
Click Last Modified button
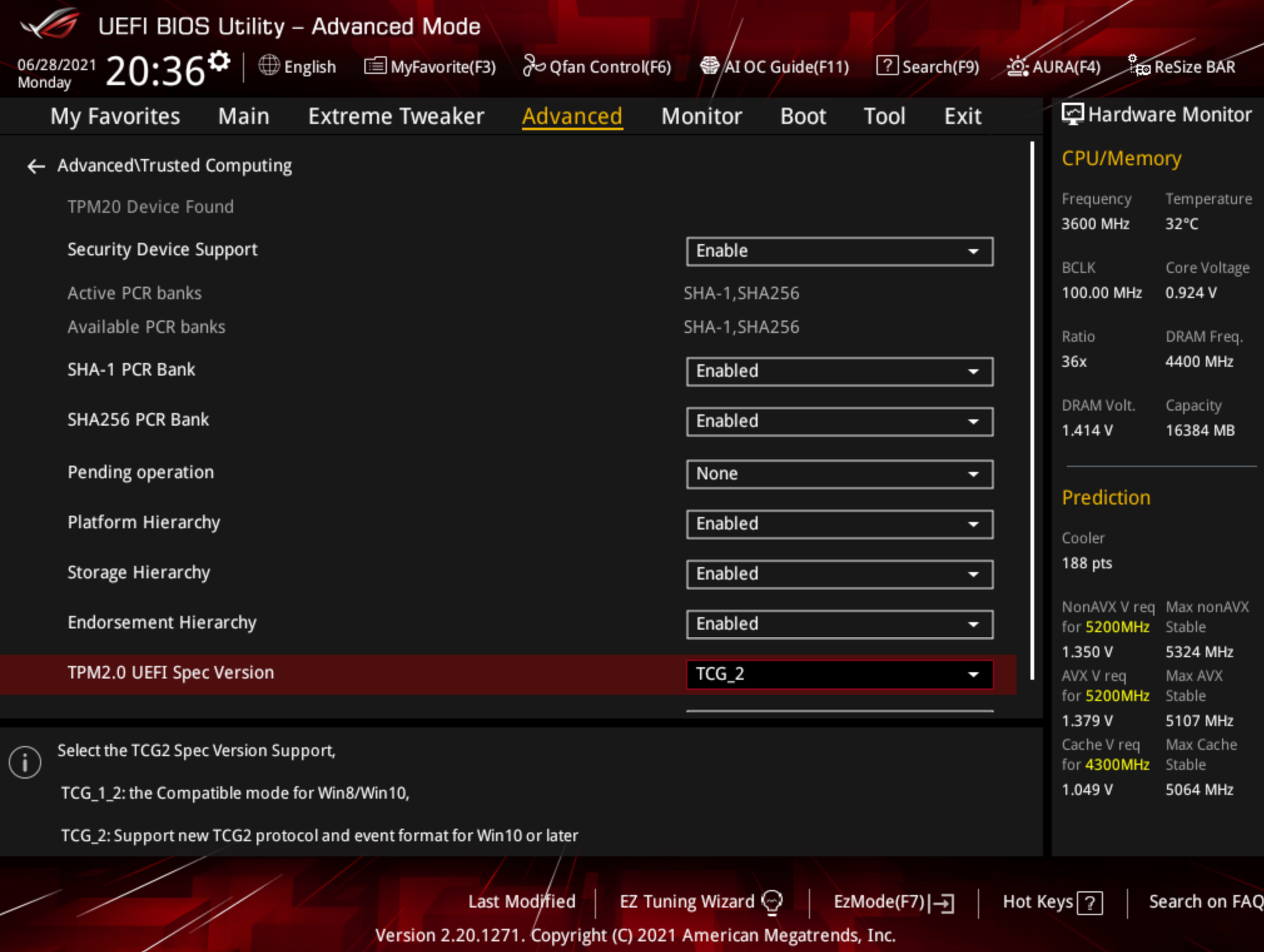coord(522,901)
